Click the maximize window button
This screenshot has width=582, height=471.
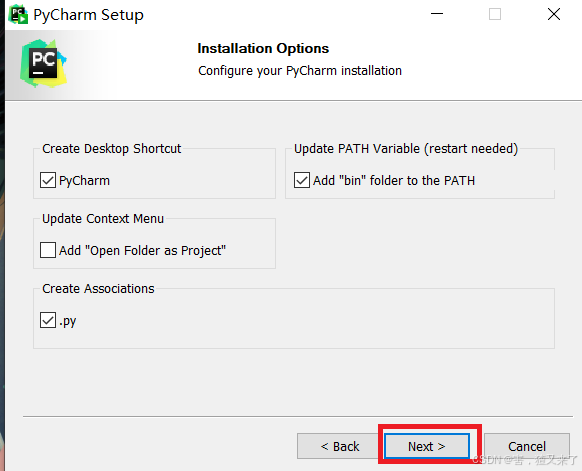click(x=495, y=14)
